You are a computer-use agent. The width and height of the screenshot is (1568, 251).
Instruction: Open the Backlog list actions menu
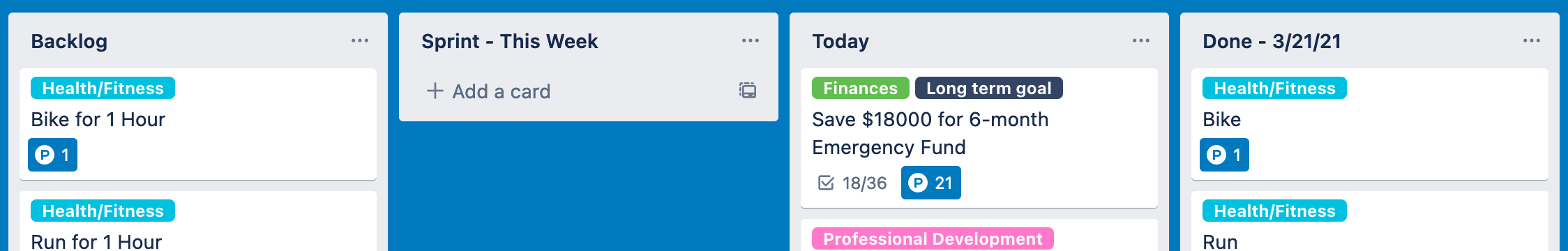360,40
